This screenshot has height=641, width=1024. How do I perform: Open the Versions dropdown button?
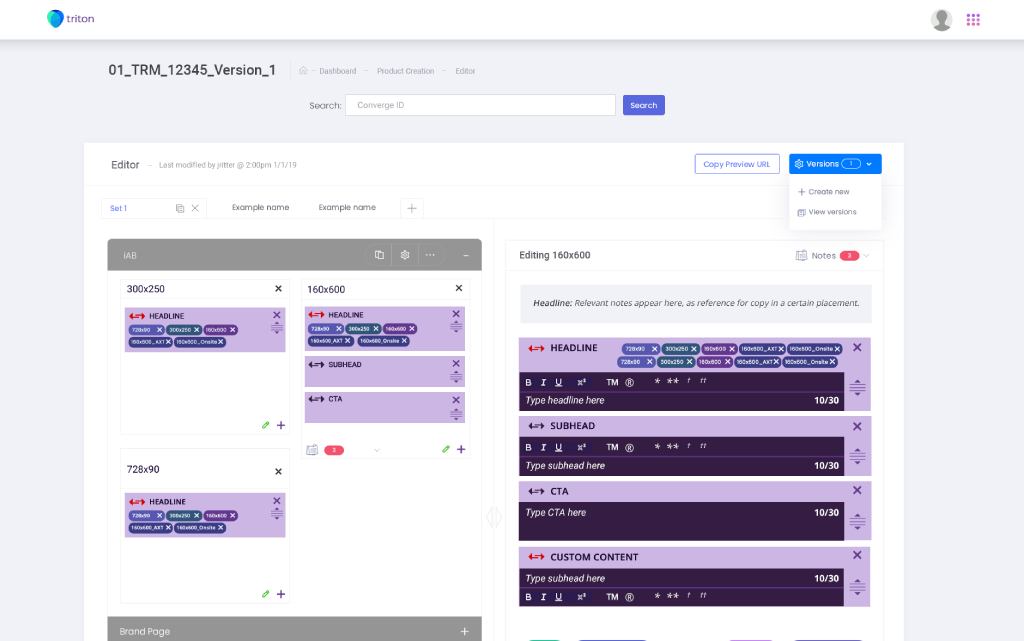835,164
